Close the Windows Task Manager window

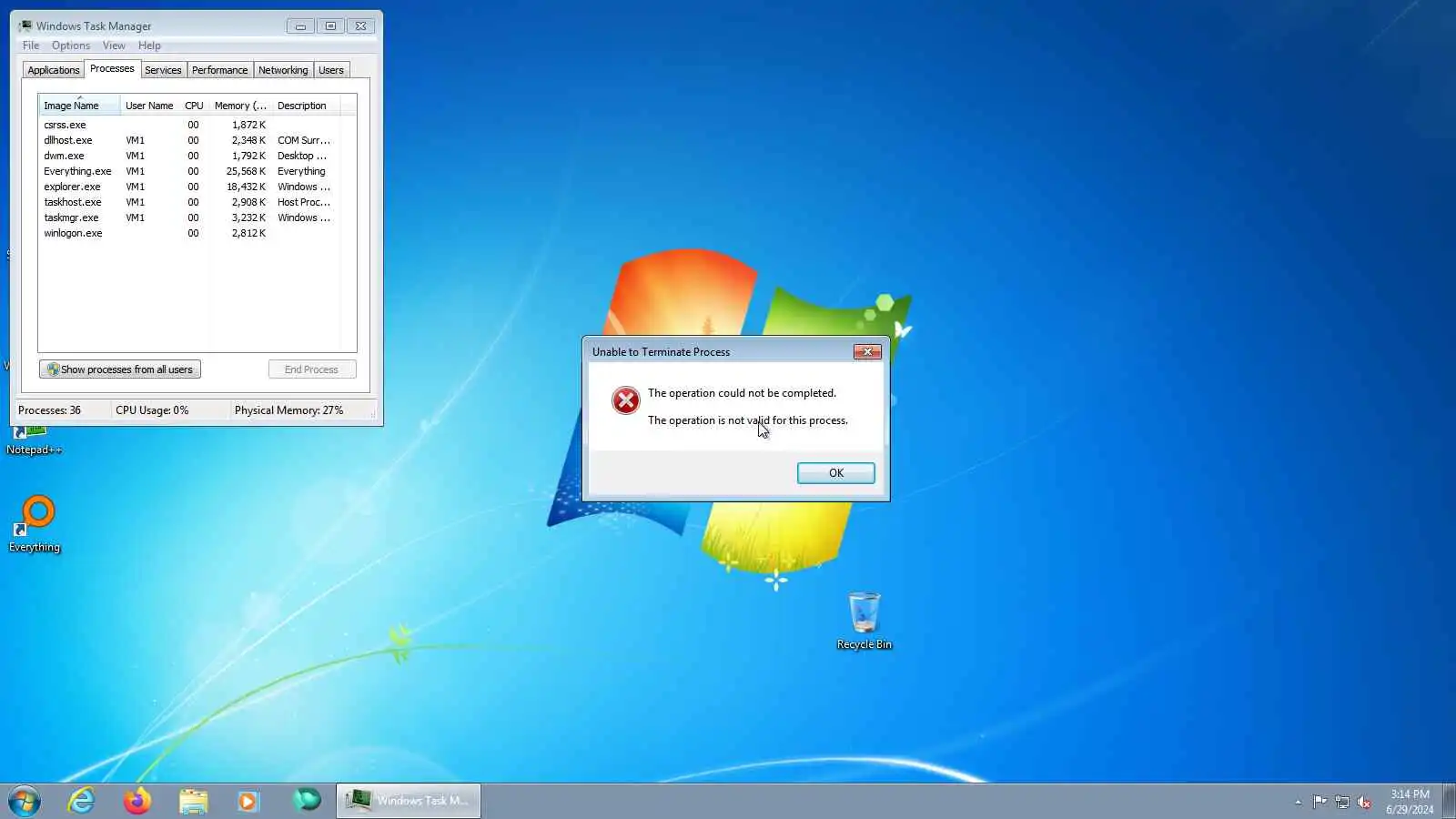click(x=361, y=26)
